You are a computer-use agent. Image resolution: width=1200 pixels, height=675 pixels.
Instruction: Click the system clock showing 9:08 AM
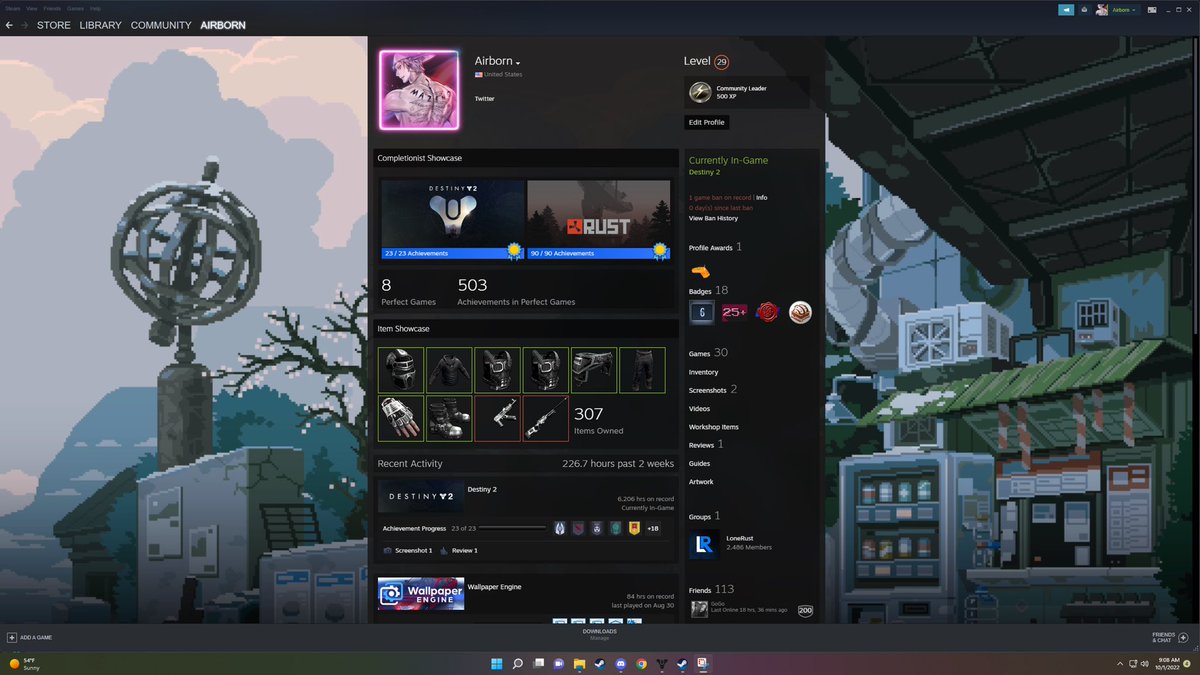[x=1167, y=663]
